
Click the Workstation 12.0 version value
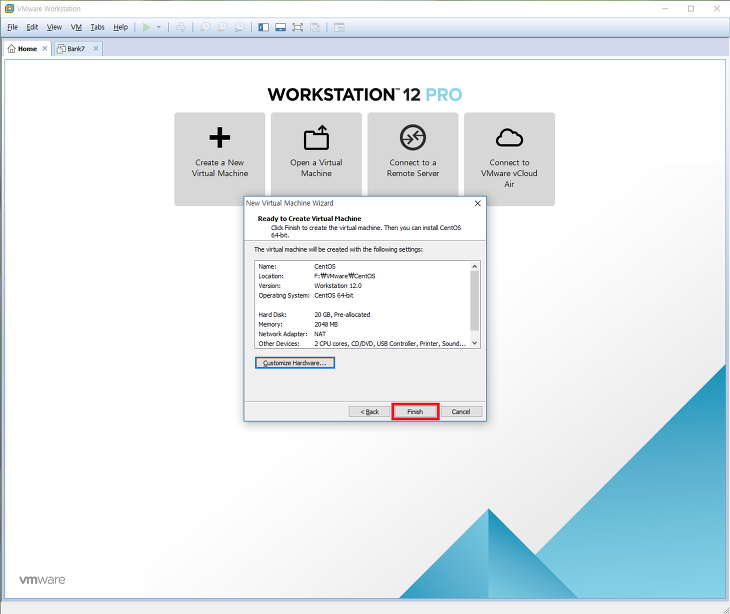click(338, 286)
